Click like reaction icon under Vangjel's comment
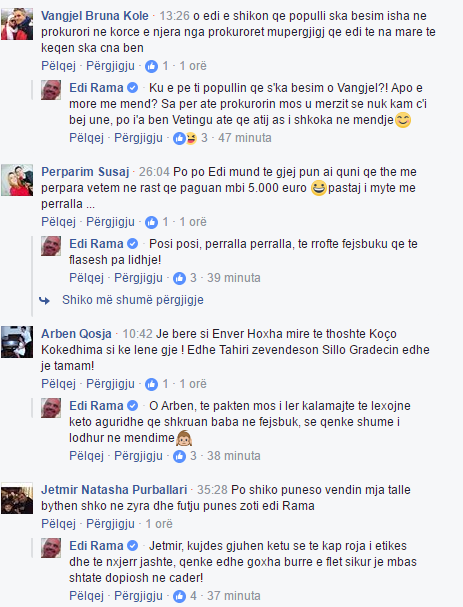Screen dimensions: 463x607 coord(151,66)
